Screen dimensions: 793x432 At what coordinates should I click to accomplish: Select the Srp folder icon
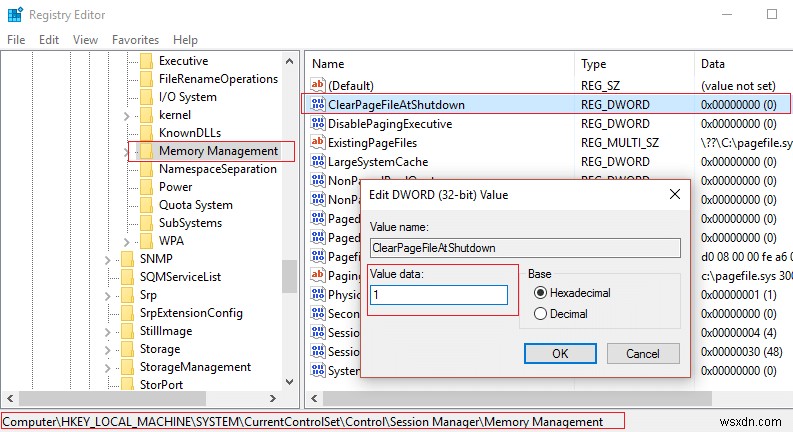coord(127,295)
